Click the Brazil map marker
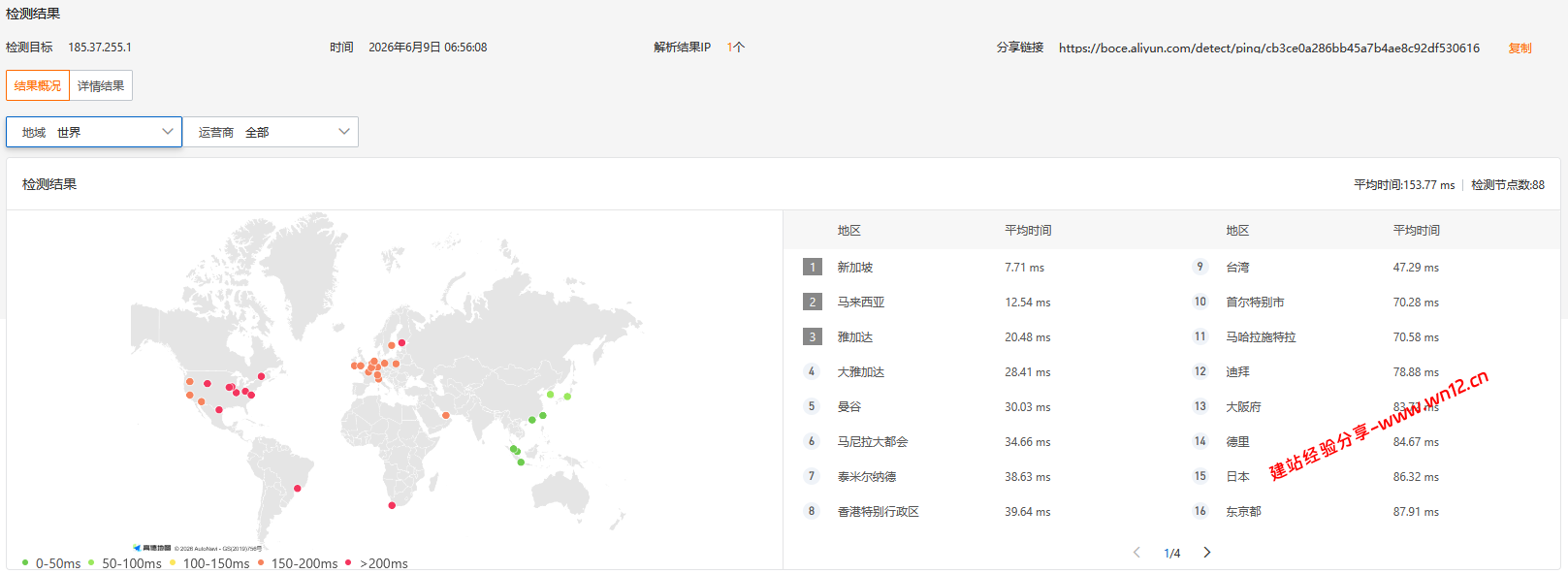Image resolution: width=1568 pixels, height=574 pixels. tap(298, 488)
